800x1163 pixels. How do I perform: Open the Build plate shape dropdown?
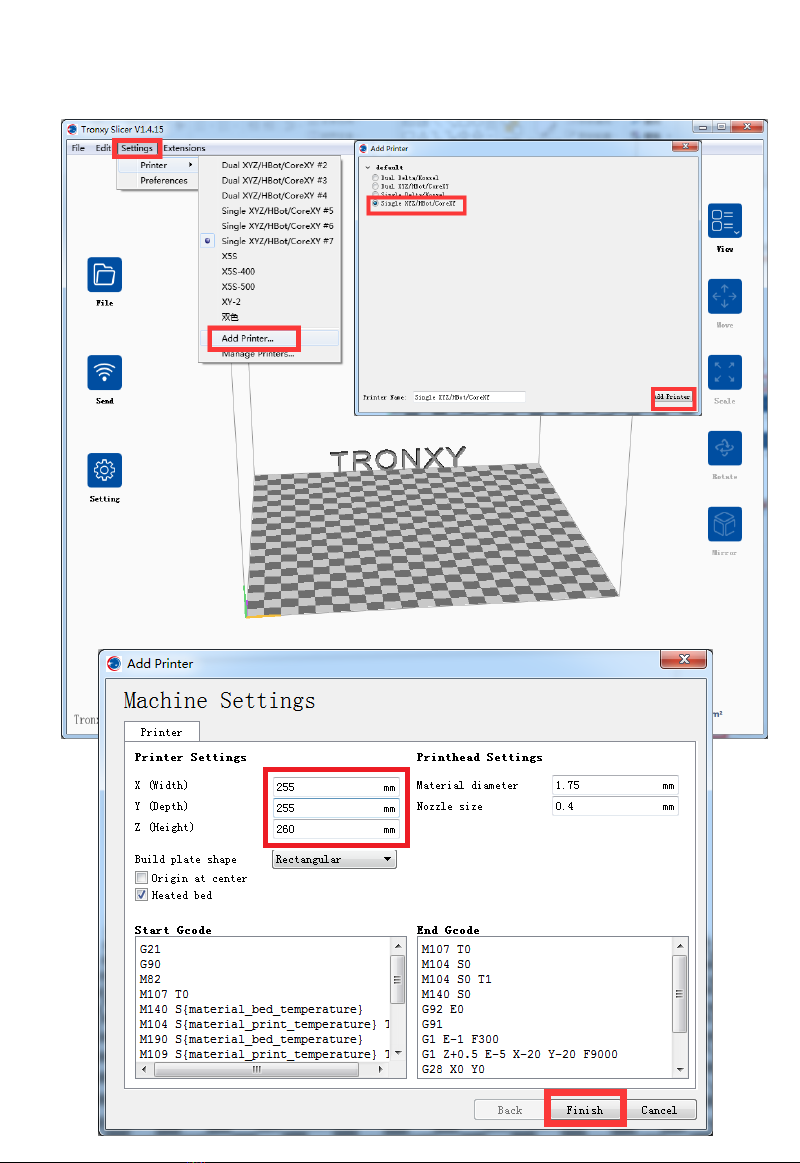pyautogui.click(x=334, y=859)
